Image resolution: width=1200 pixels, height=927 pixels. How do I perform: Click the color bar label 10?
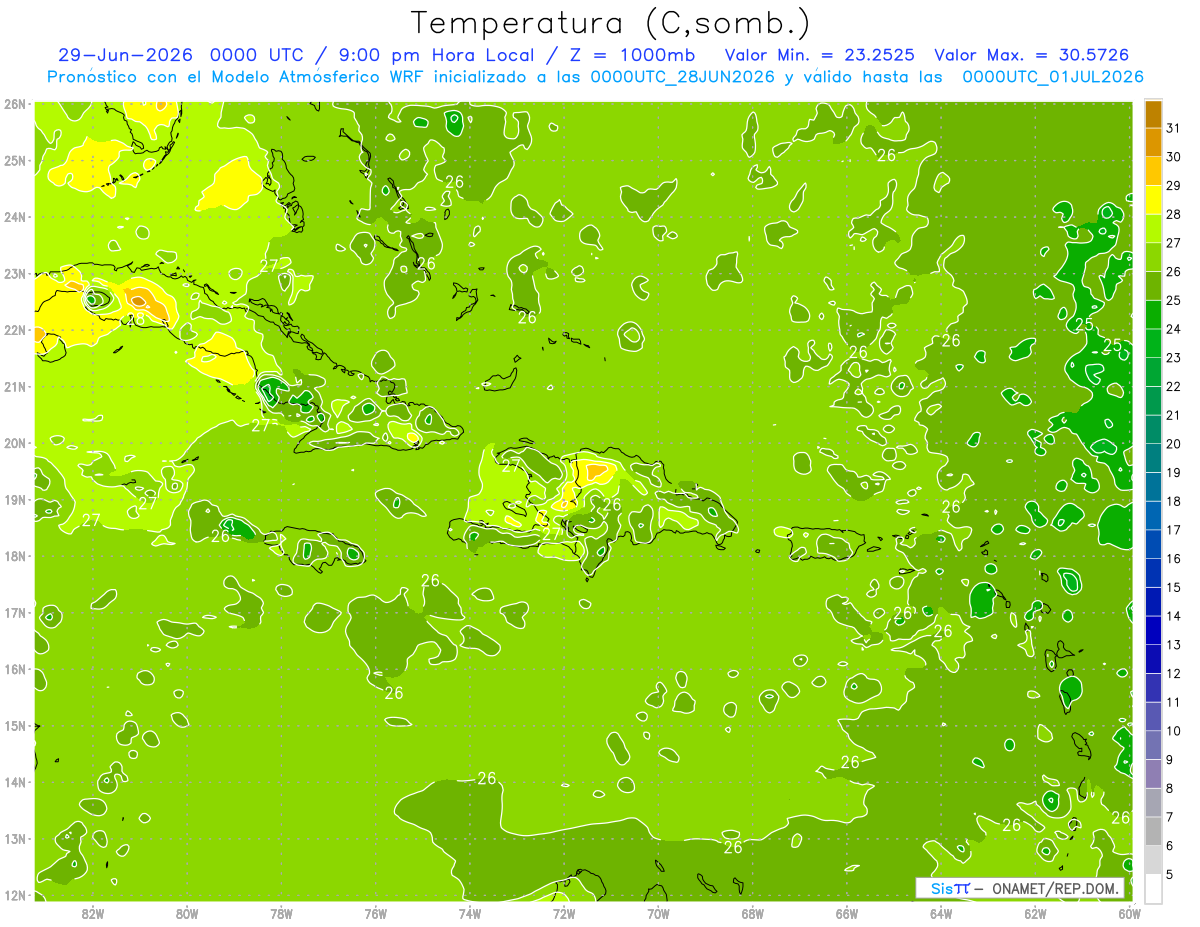1173,731
